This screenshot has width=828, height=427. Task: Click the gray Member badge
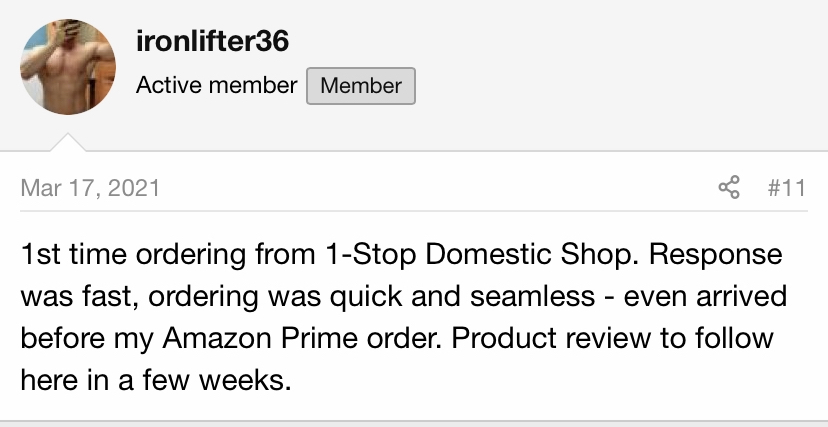tap(361, 86)
